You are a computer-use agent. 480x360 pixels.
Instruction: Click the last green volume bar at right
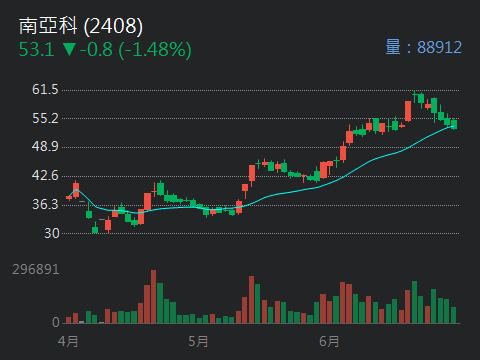click(453, 315)
